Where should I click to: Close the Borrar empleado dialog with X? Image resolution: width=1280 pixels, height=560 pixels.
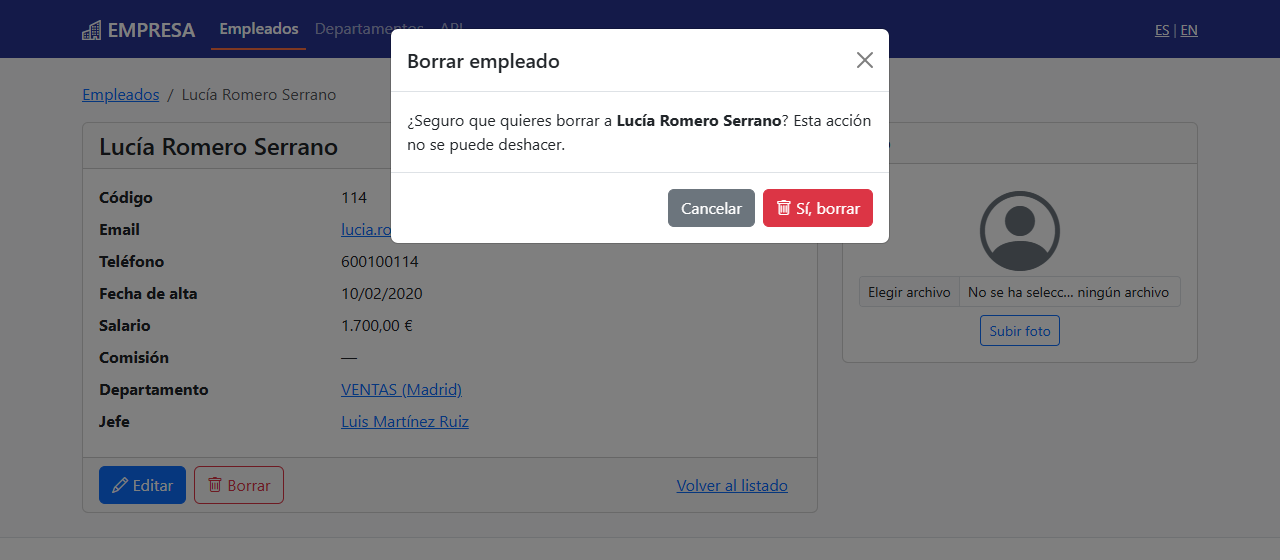(865, 60)
